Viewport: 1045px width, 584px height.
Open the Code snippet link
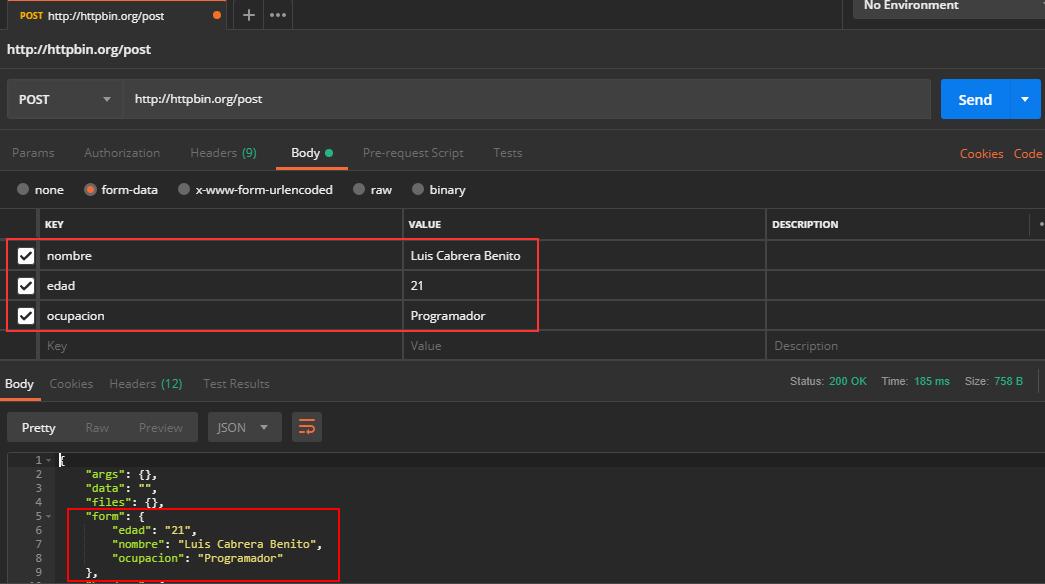(x=1028, y=153)
